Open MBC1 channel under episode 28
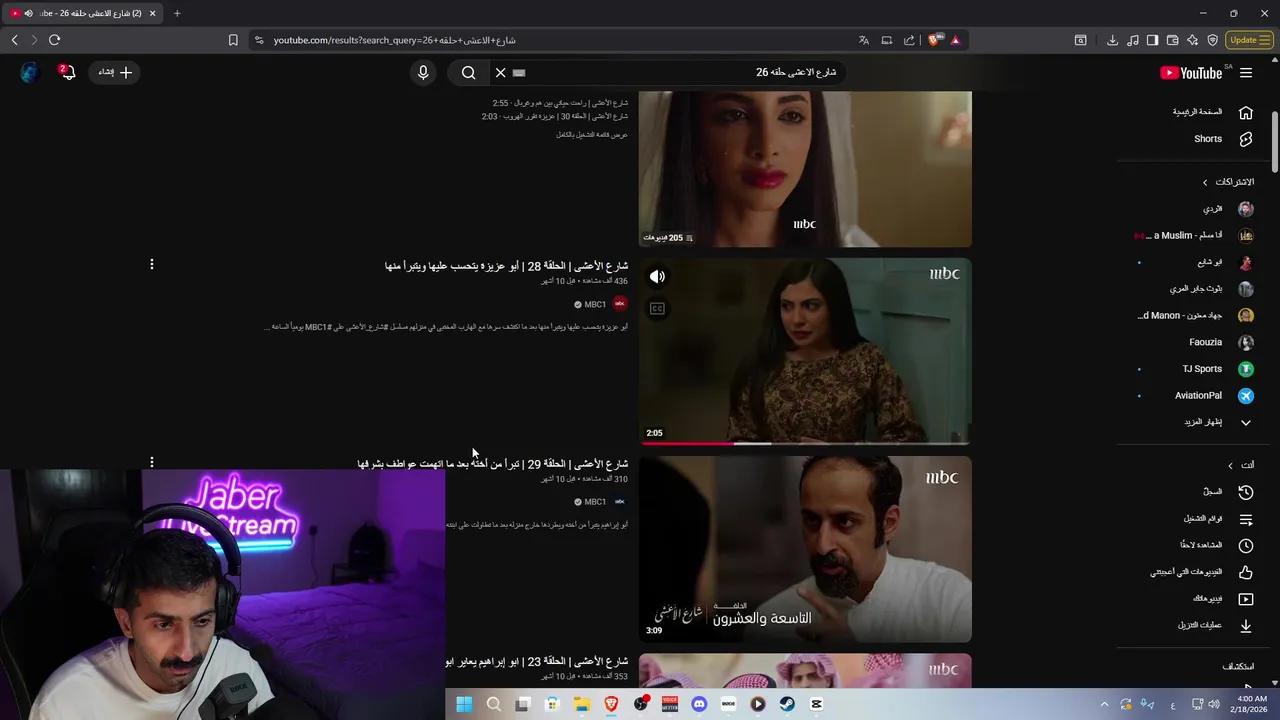Image resolution: width=1280 pixels, height=720 pixels. (595, 304)
